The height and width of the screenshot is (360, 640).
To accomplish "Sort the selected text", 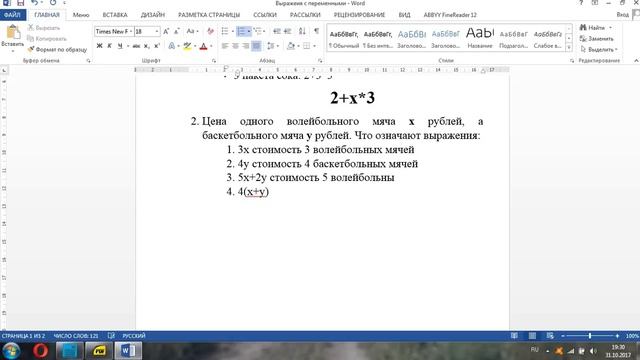I will pyautogui.click(x=302, y=31).
